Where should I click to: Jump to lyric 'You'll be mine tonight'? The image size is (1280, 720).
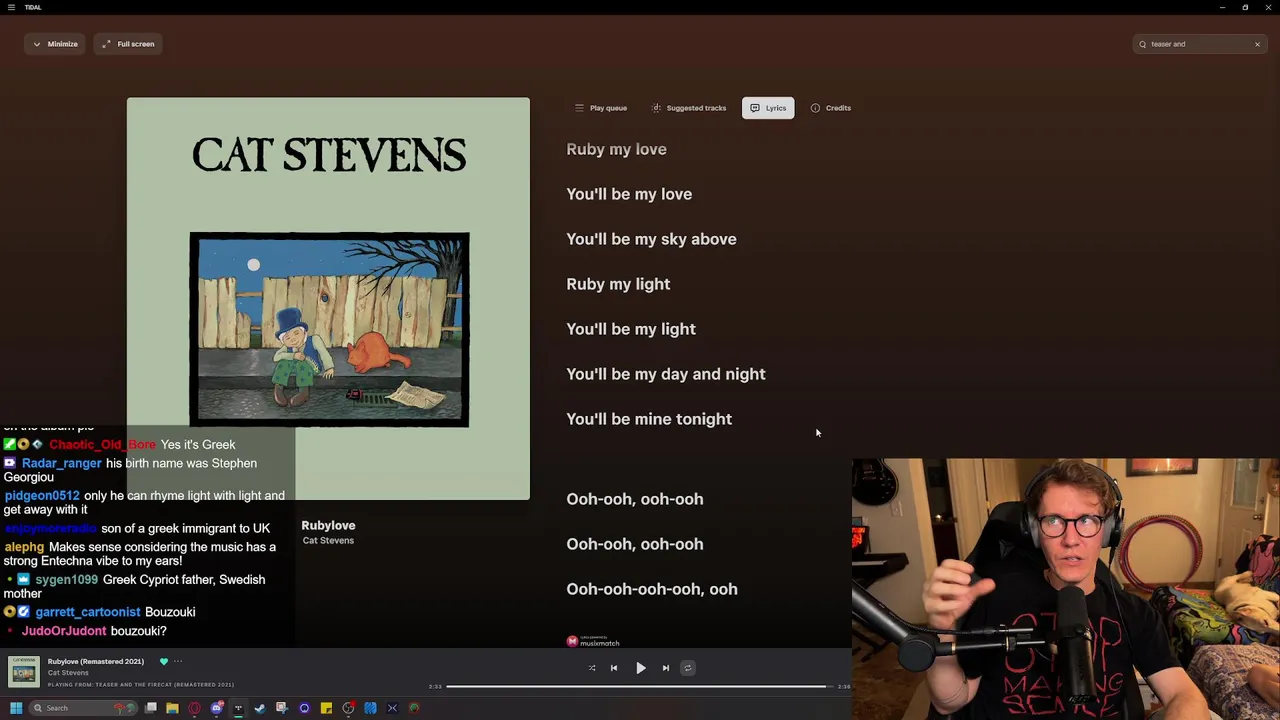tap(649, 419)
